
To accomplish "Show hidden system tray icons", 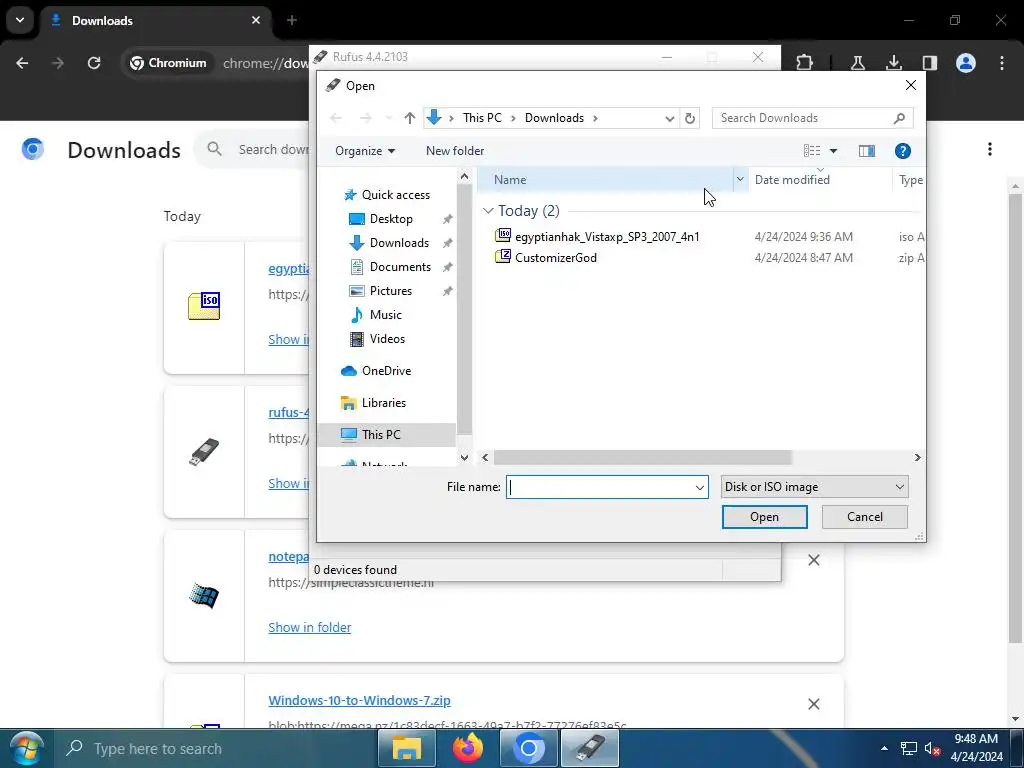I will 884,748.
